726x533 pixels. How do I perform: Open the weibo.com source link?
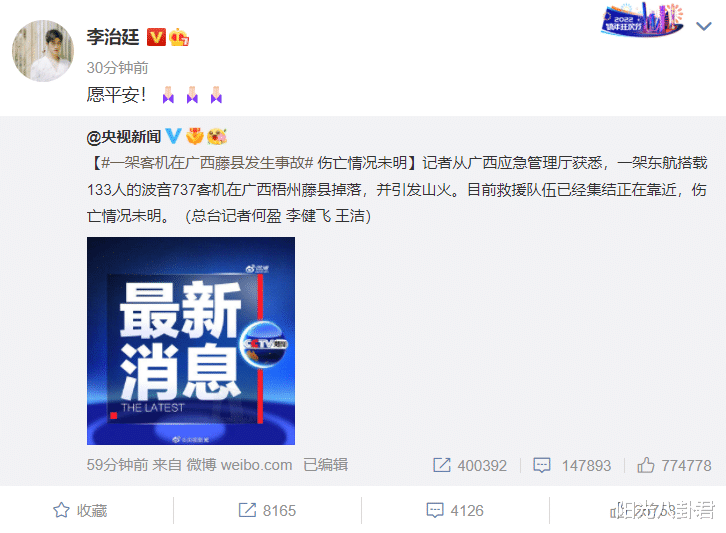point(257,464)
